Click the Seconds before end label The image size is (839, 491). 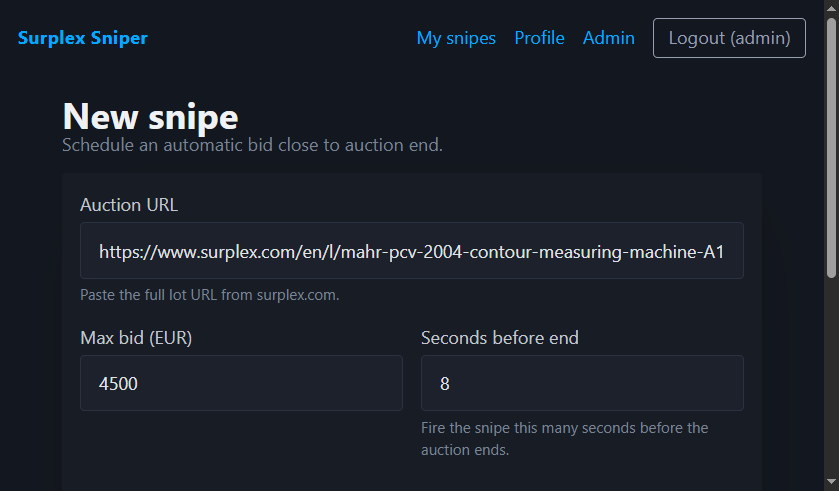(x=499, y=338)
